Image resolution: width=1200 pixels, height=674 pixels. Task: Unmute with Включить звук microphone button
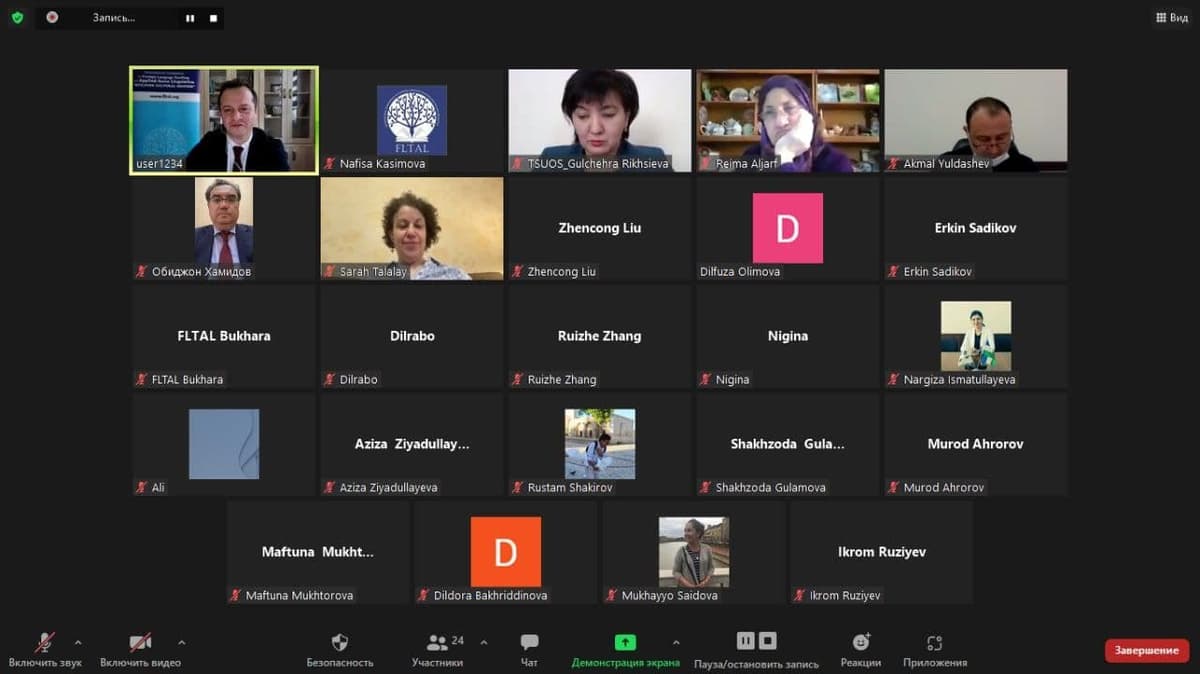45,650
